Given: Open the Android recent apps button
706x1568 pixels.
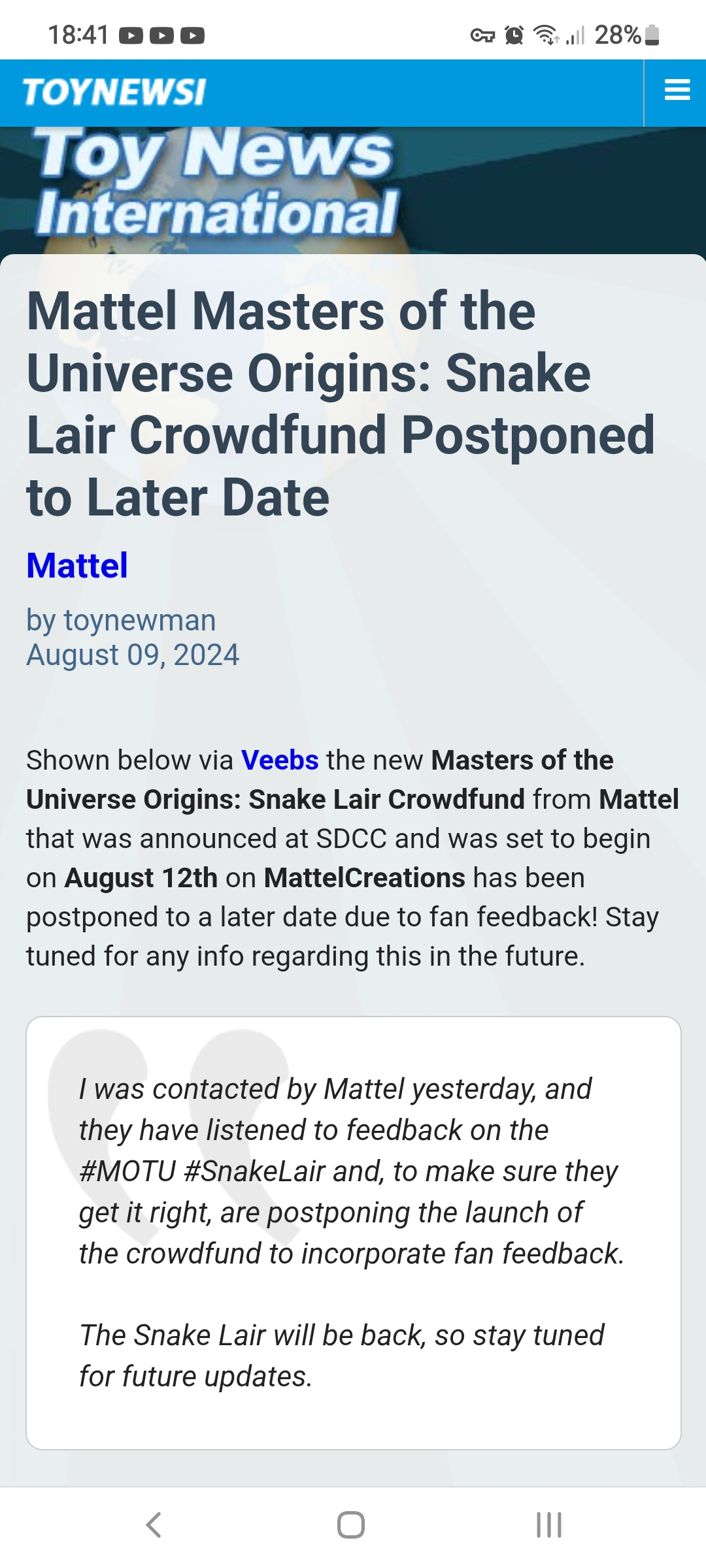Looking at the screenshot, I should click(548, 1525).
